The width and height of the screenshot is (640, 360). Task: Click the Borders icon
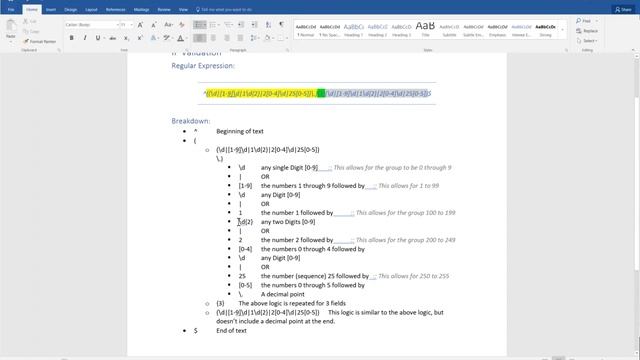coord(281,38)
